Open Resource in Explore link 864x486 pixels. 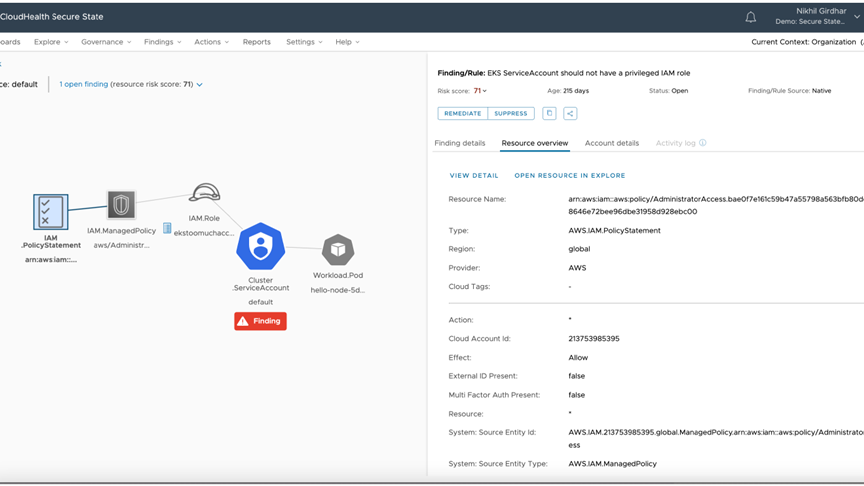pos(570,175)
